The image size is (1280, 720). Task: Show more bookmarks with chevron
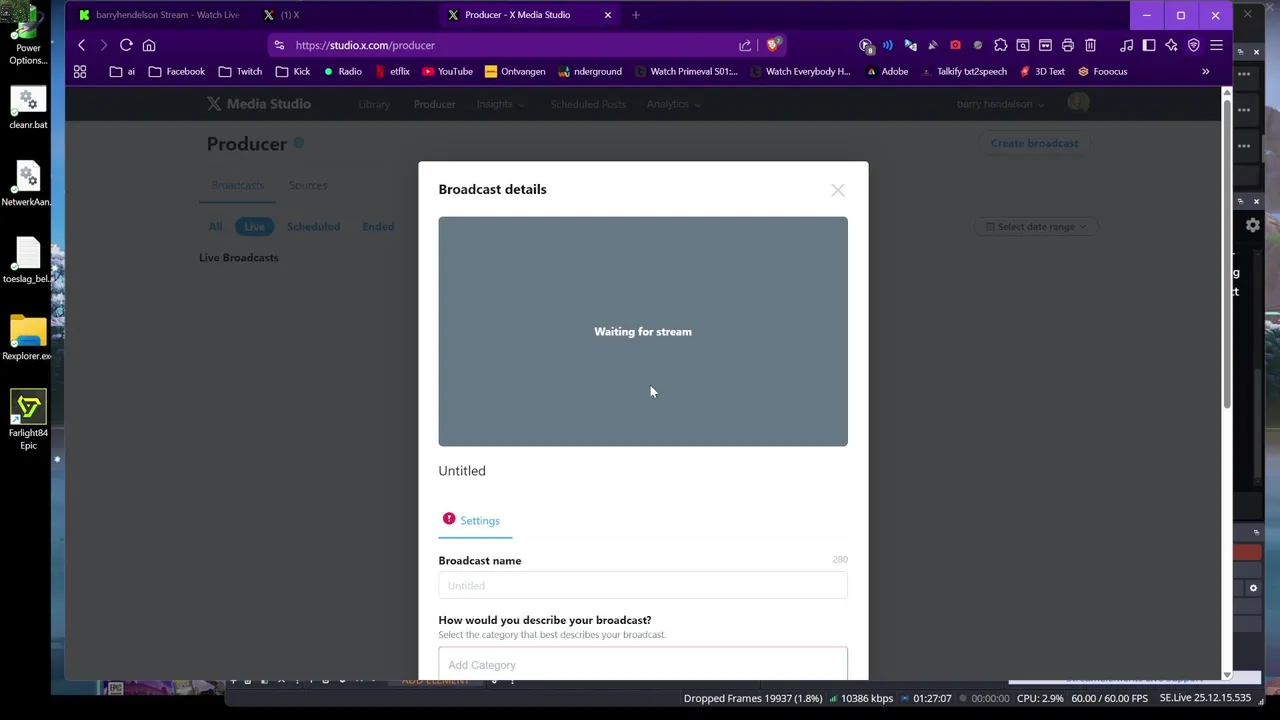click(1205, 72)
